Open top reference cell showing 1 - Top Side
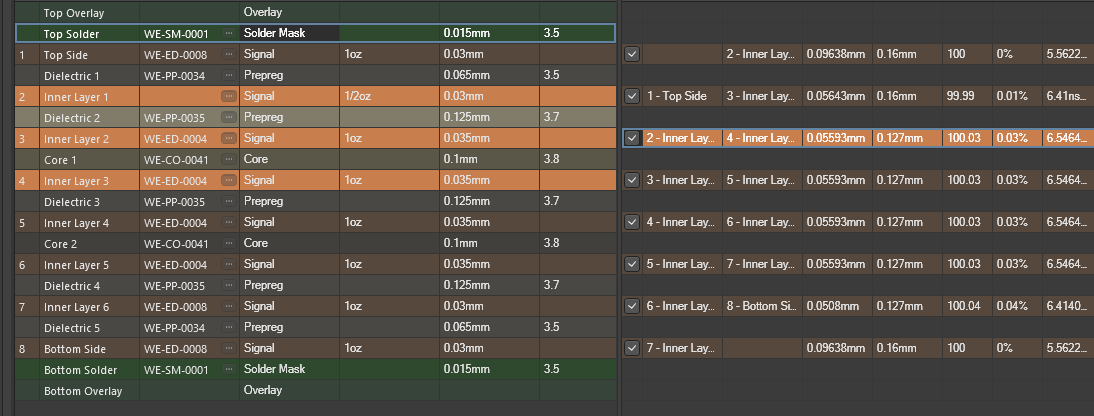 click(x=681, y=96)
